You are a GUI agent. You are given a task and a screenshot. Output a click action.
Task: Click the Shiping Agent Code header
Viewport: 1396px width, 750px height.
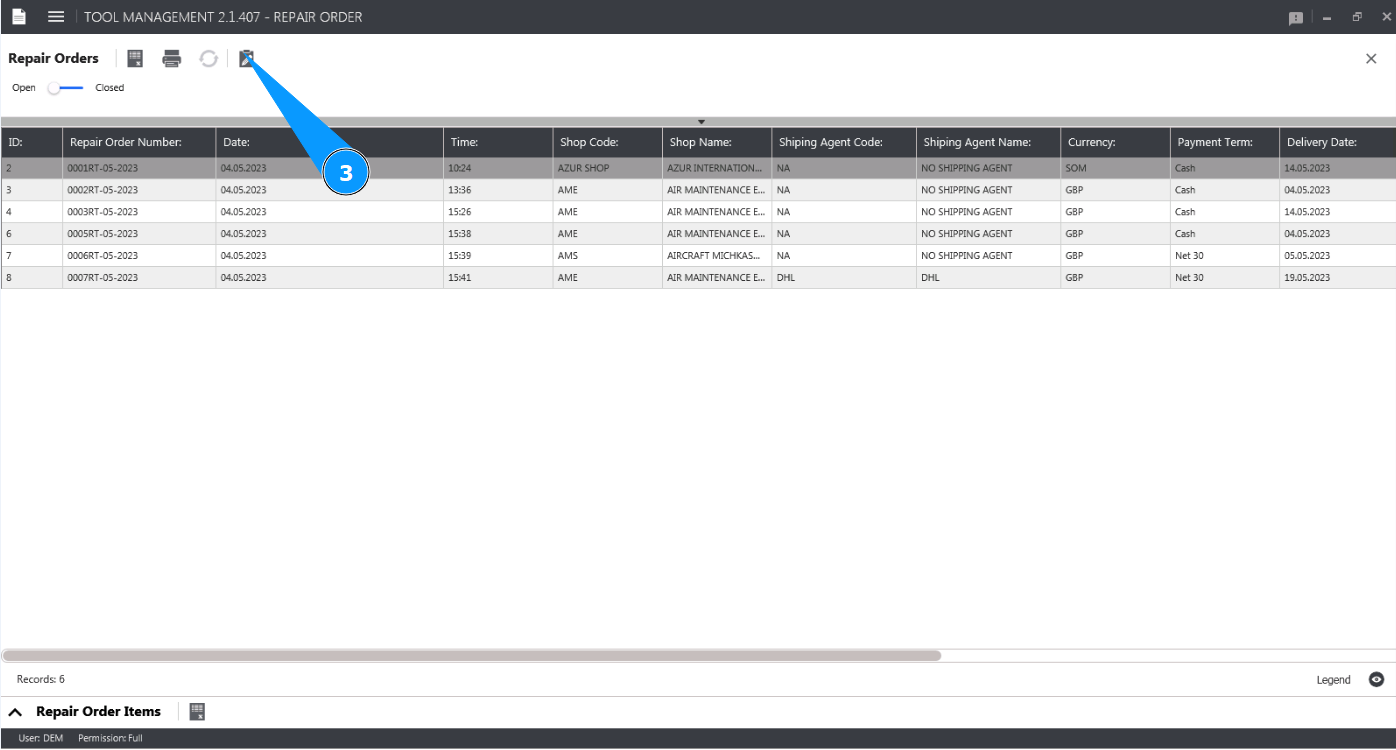tap(844, 142)
